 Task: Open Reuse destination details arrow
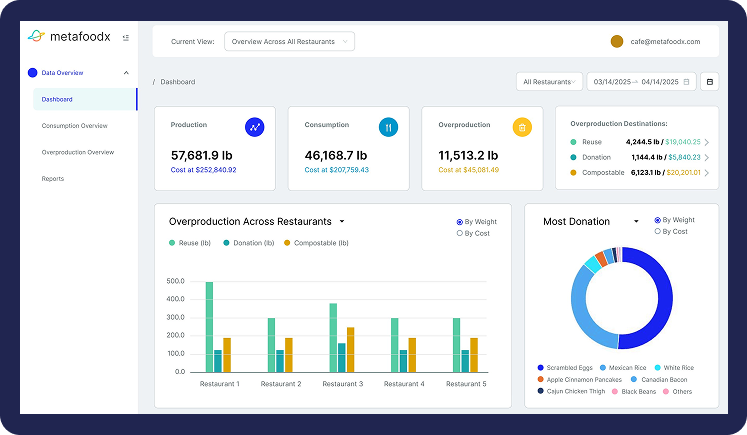(x=707, y=142)
